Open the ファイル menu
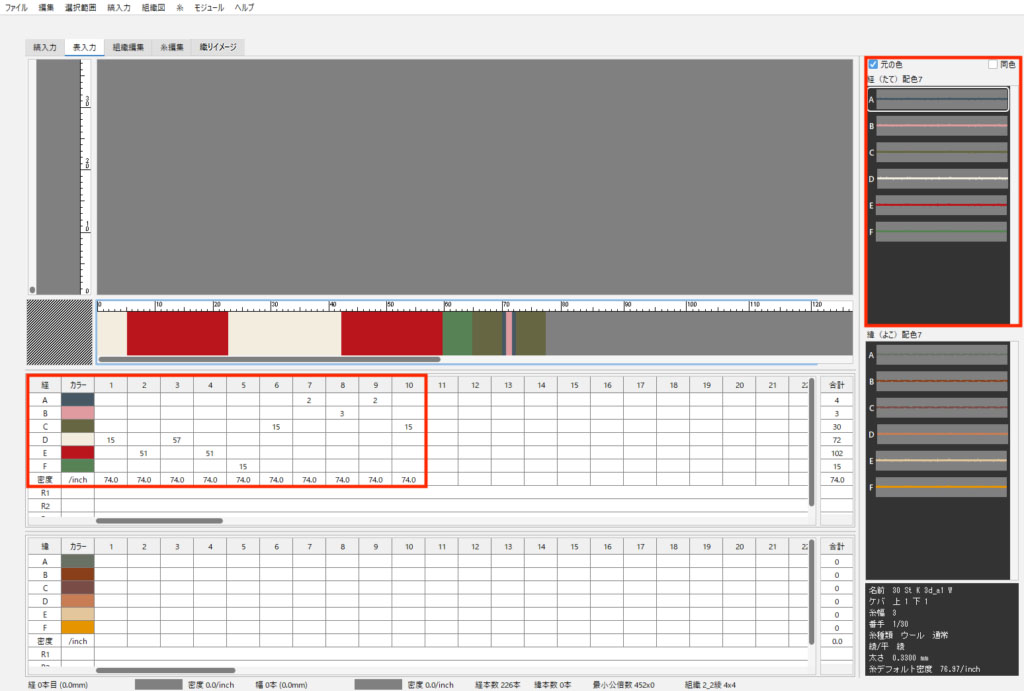The width and height of the screenshot is (1024, 691). click(x=16, y=7)
